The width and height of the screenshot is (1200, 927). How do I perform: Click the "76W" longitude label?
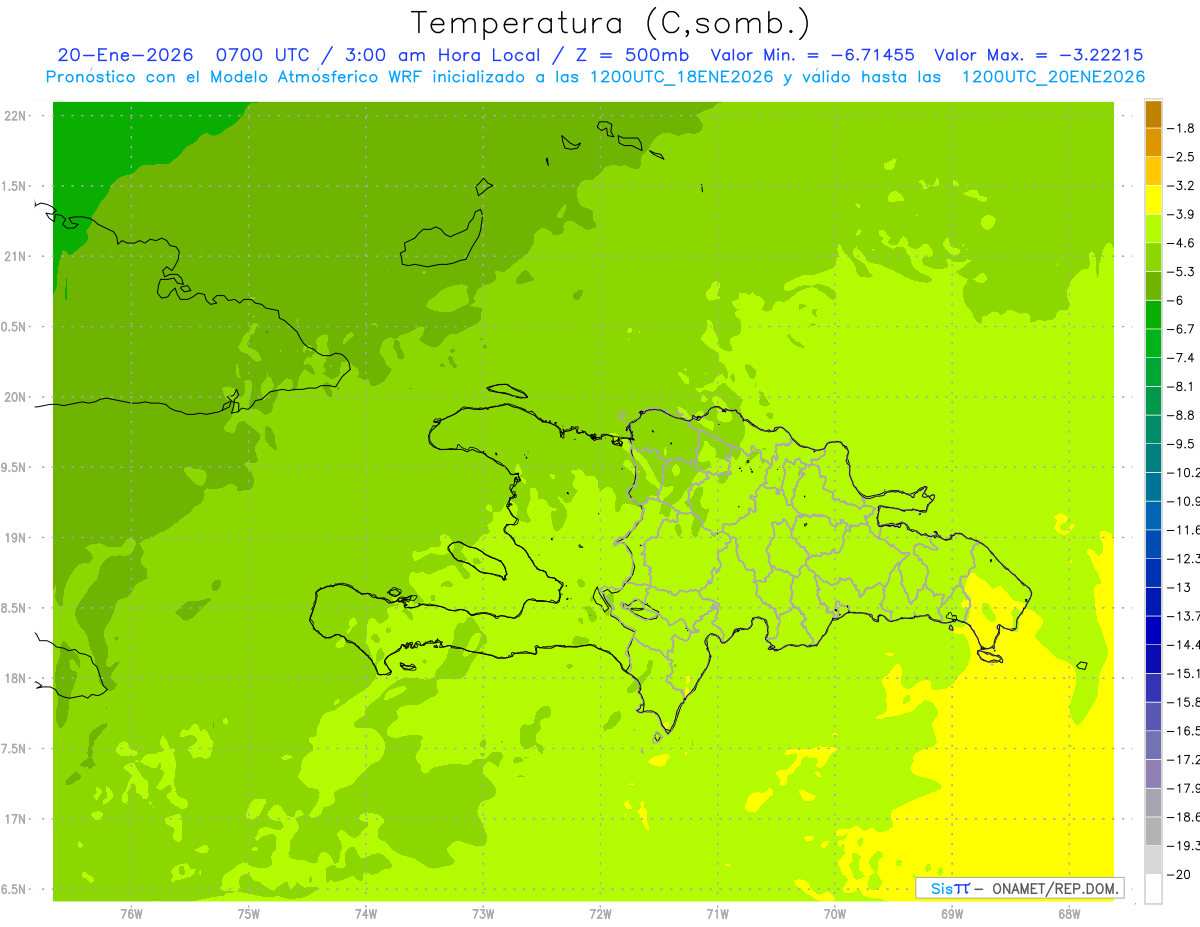[131, 913]
